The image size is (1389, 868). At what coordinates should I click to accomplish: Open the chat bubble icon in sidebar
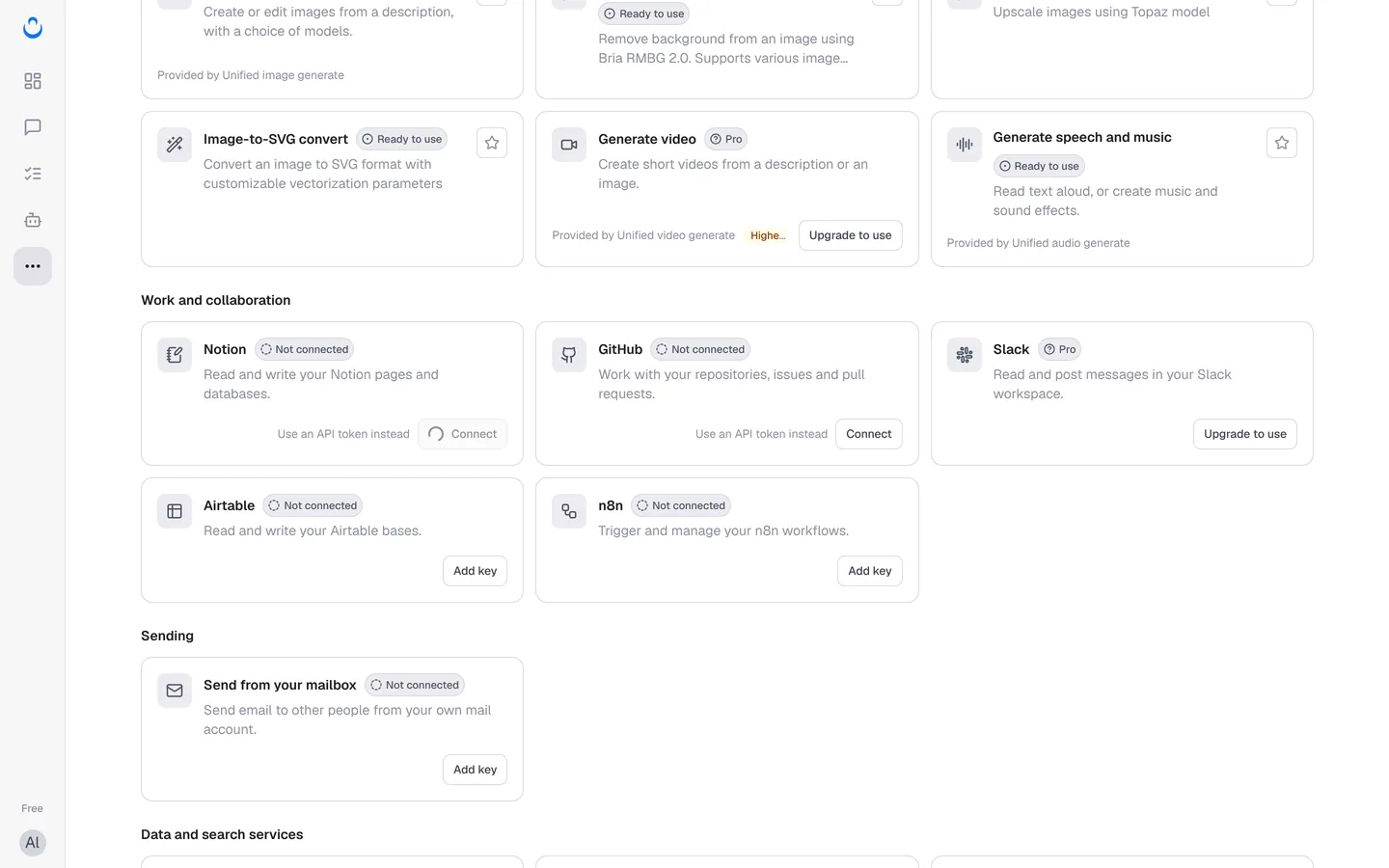click(x=33, y=127)
